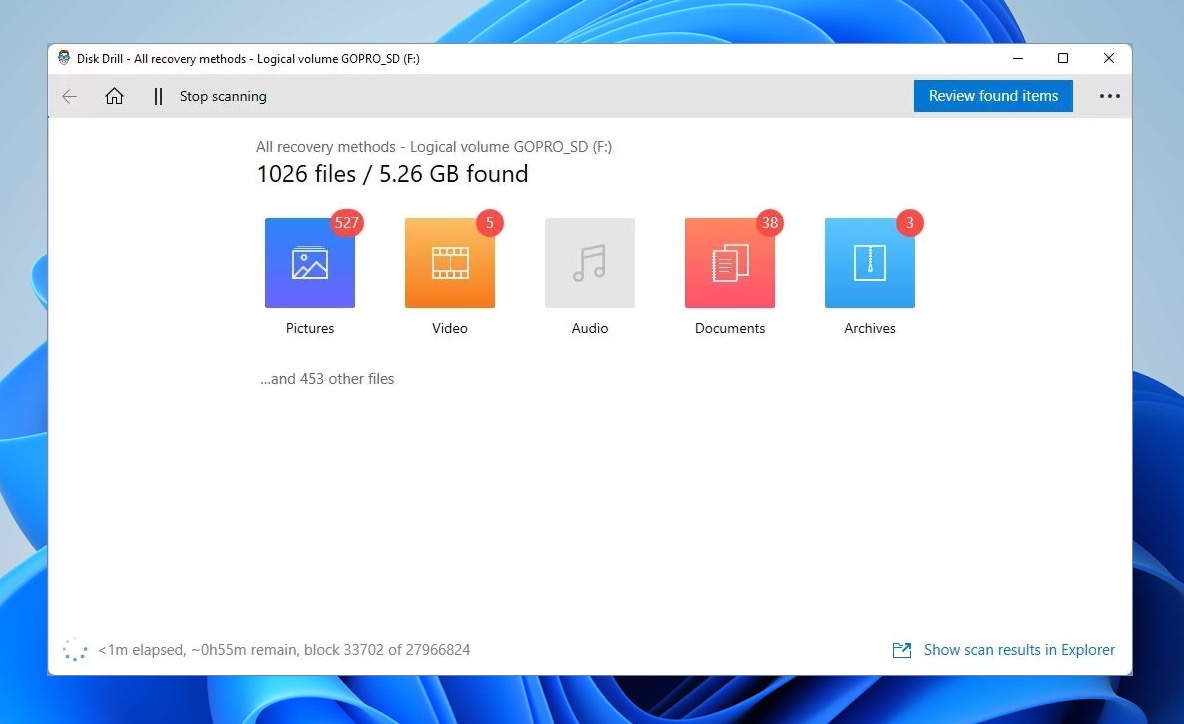Open the Video category tile
1184x724 pixels.
[x=449, y=263]
